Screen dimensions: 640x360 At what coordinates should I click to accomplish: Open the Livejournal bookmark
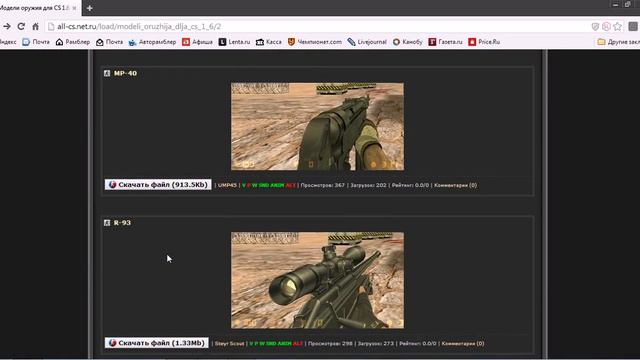click(x=367, y=42)
